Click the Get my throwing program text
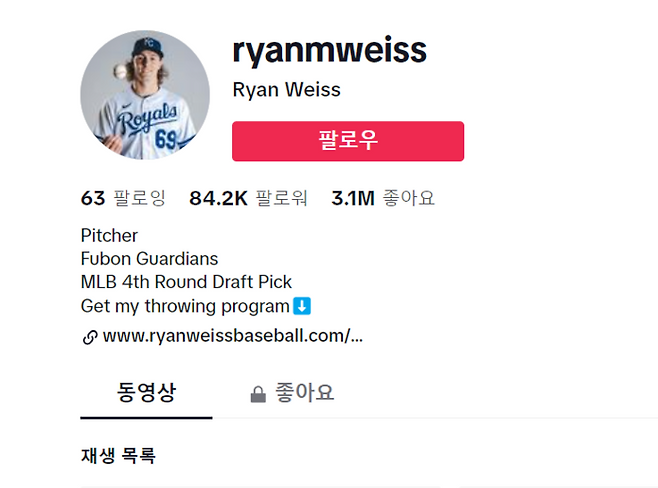 [x=185, y=306]
